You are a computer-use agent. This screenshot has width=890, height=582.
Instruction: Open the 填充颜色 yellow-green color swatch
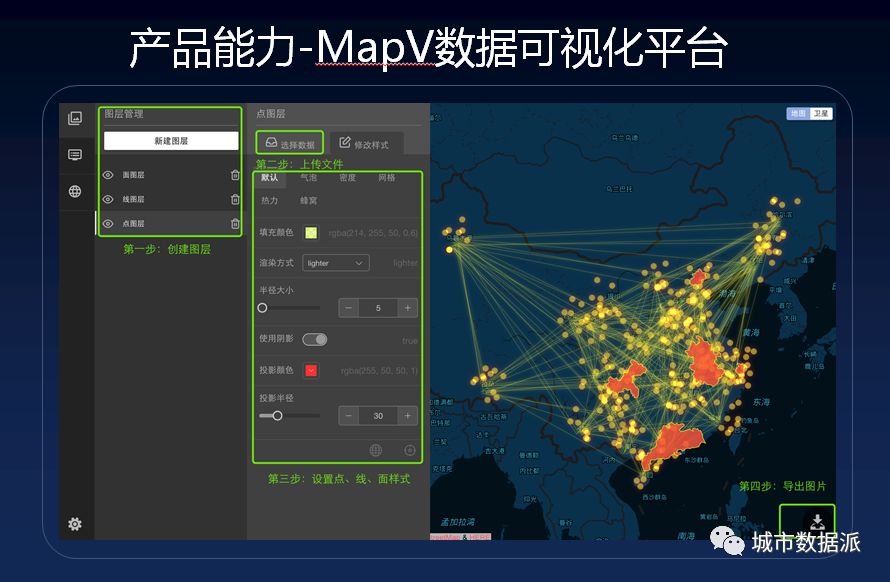click(x=311, y=233)
